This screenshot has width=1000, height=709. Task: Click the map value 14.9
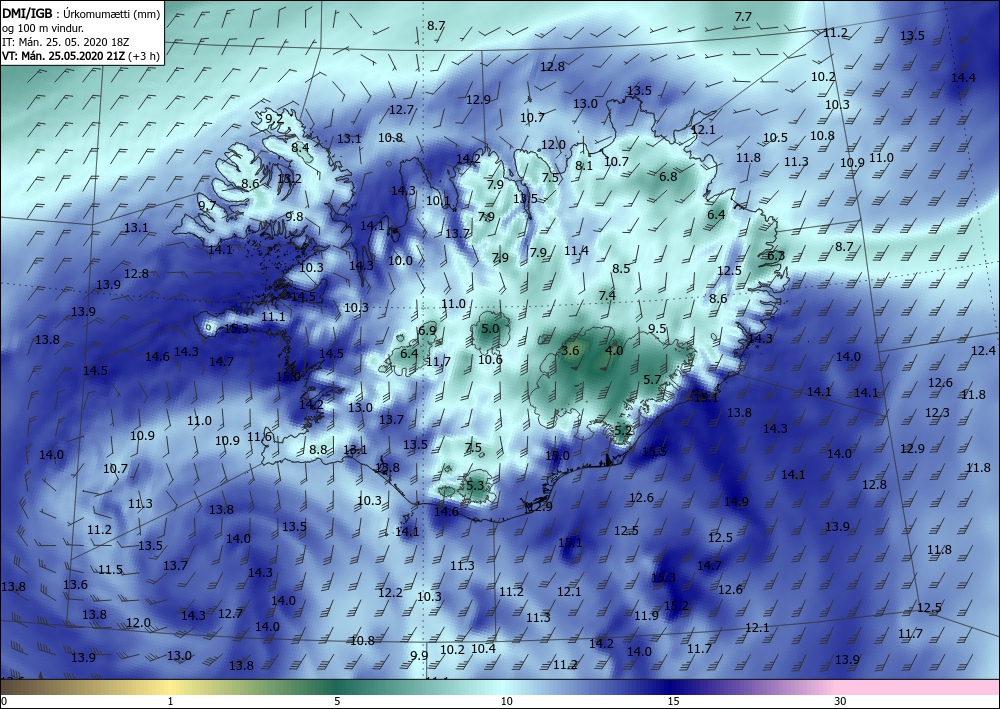[736, 502]
